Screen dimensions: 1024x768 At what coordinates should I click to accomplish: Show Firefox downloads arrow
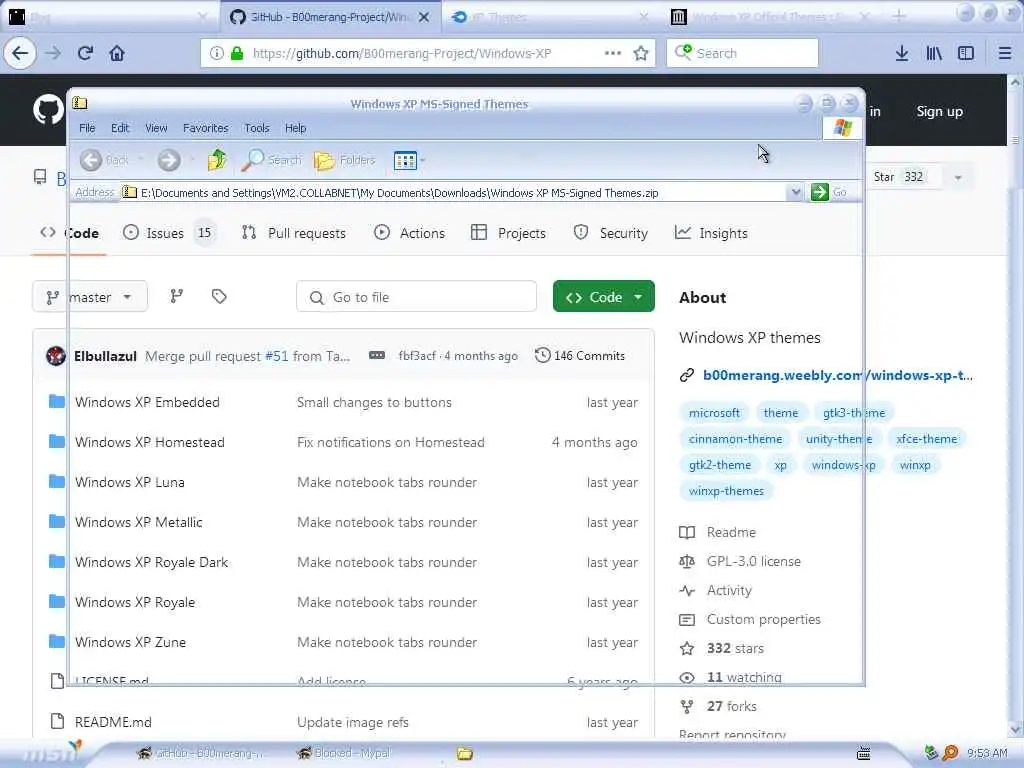pos(901,53)
